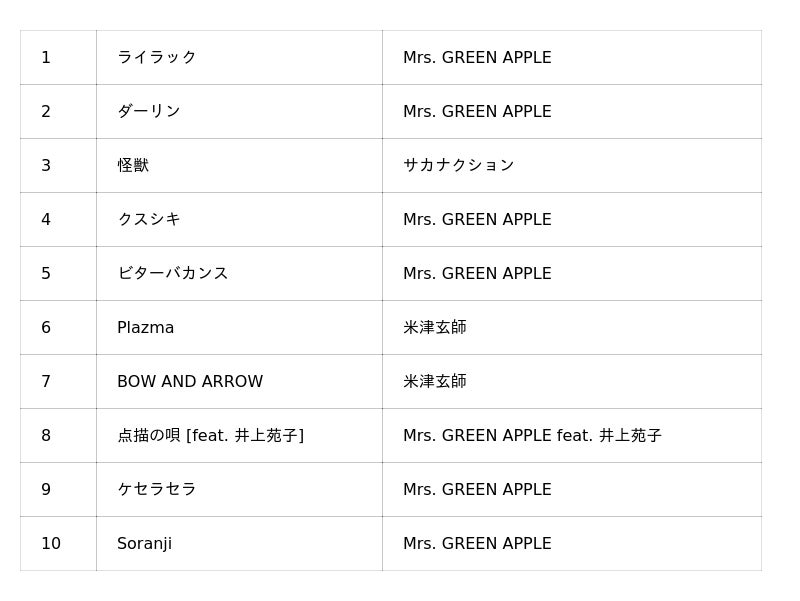Click the Plazma song title

point(145,328)
